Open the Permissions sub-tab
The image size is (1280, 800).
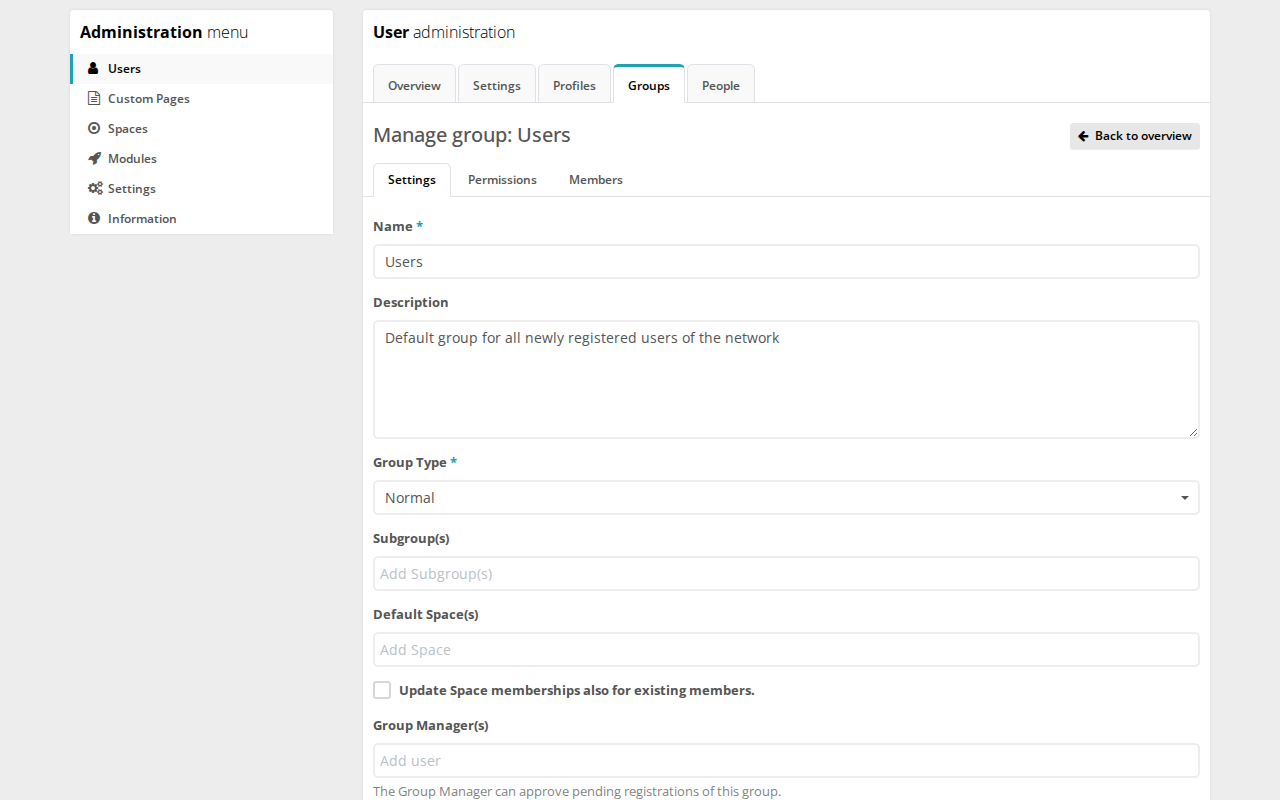tap(502, 180)
